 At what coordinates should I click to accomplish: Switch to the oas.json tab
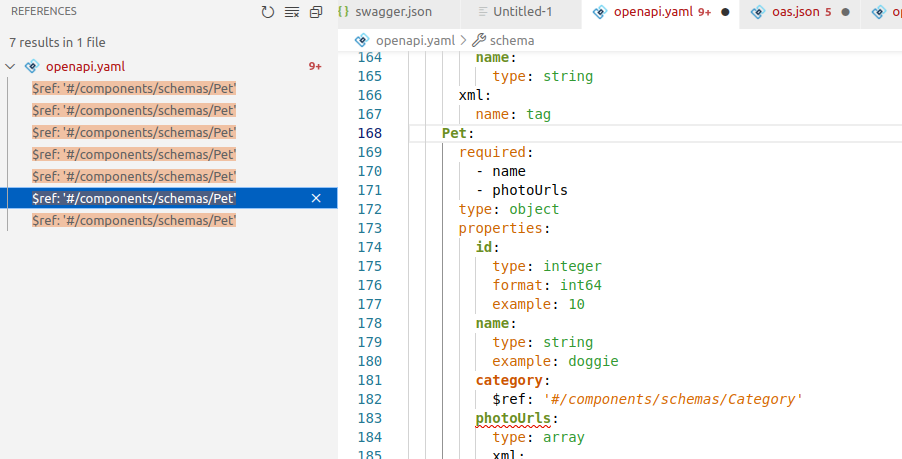794,12
